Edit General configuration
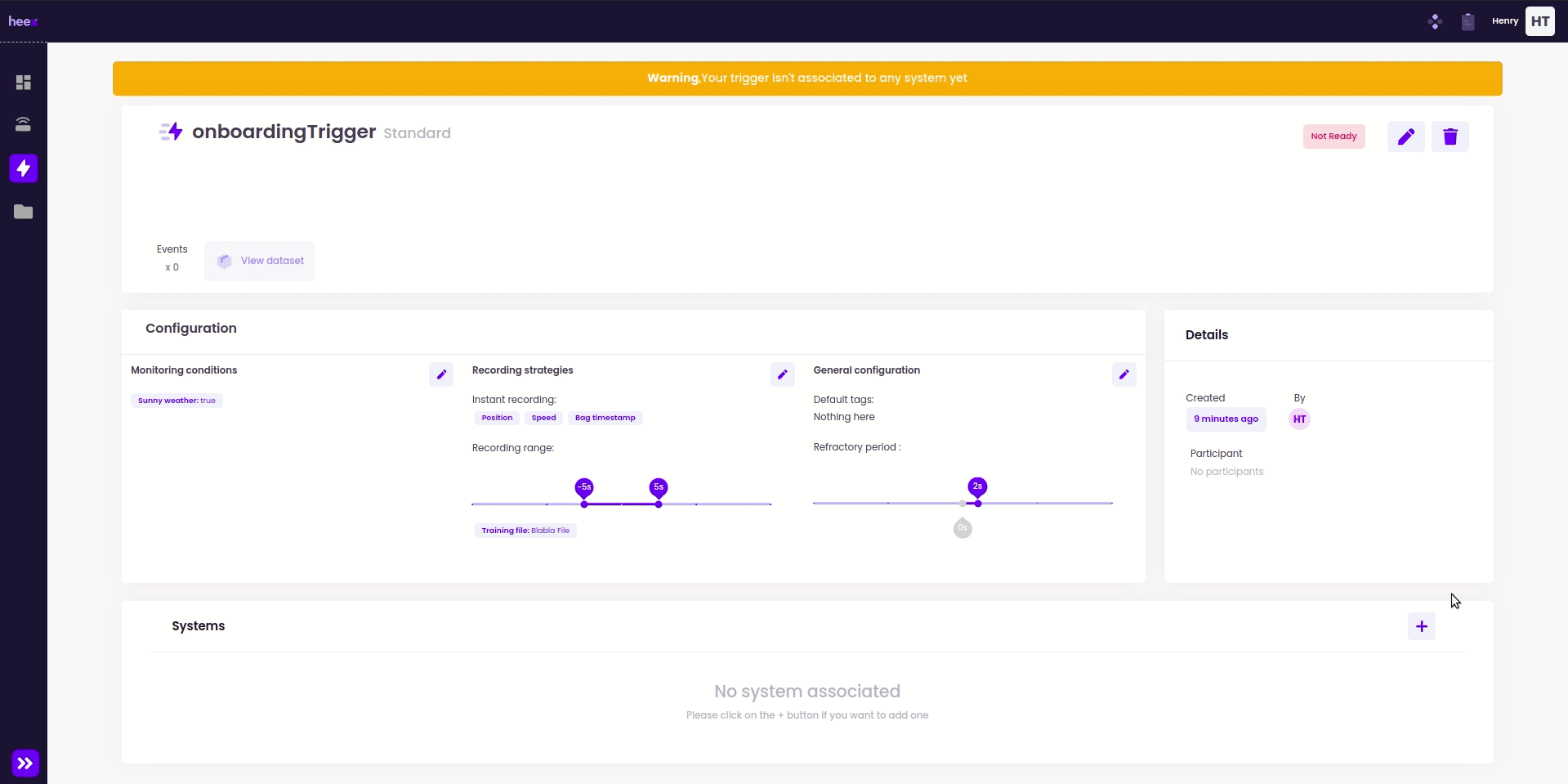Image resolution: width=1568 pixels, height=784 pixels. tap(1124, 374)
